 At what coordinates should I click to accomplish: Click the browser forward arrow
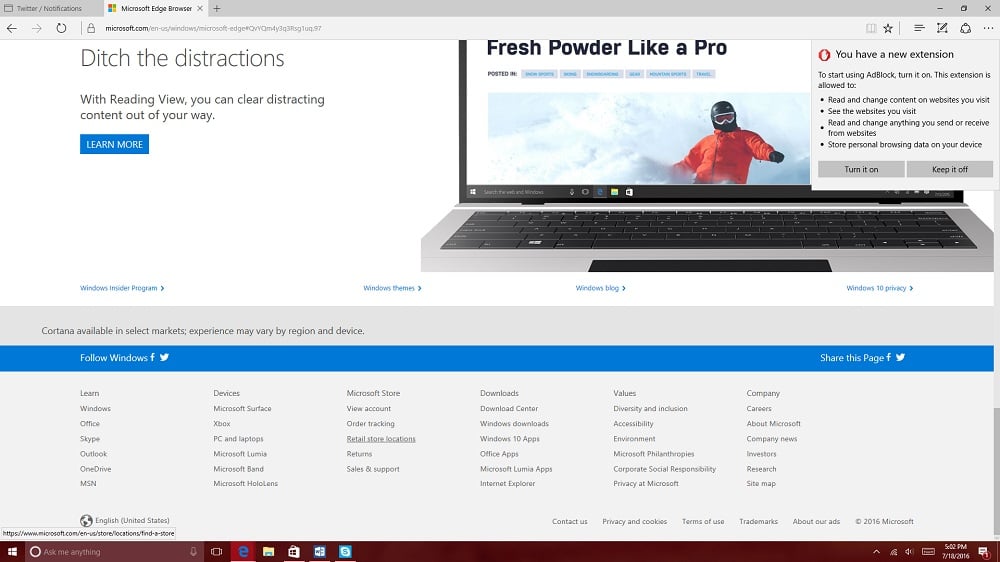tap(36, 28)
